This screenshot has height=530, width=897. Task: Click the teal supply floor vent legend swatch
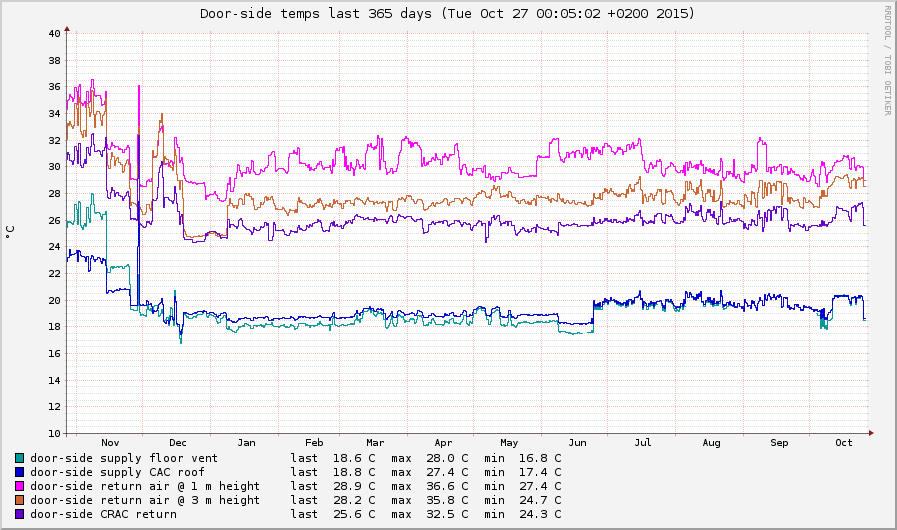pos(19,458)
